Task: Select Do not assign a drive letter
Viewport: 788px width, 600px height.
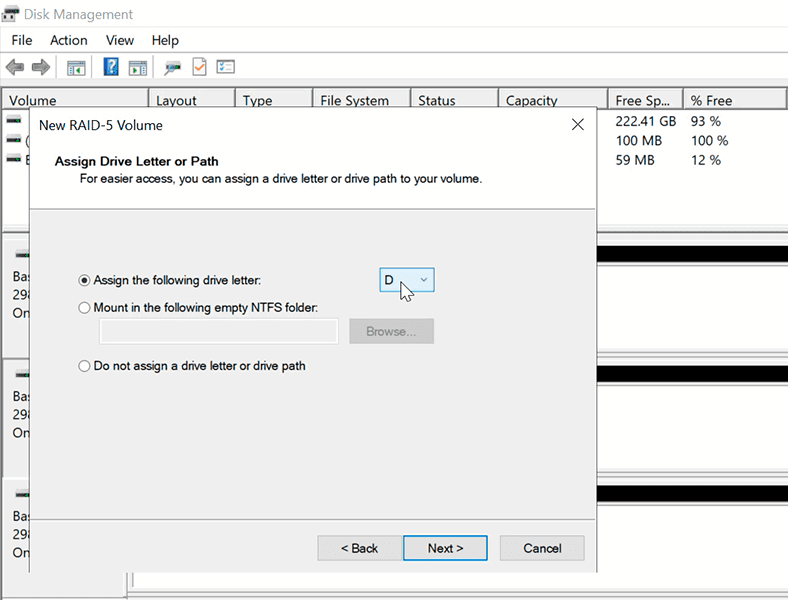Action: point(191,366)
